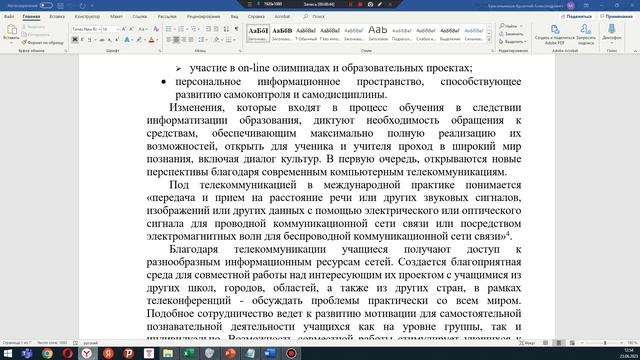
Task: Switch to the Макет ribbon tab
Action: point(116,16)
